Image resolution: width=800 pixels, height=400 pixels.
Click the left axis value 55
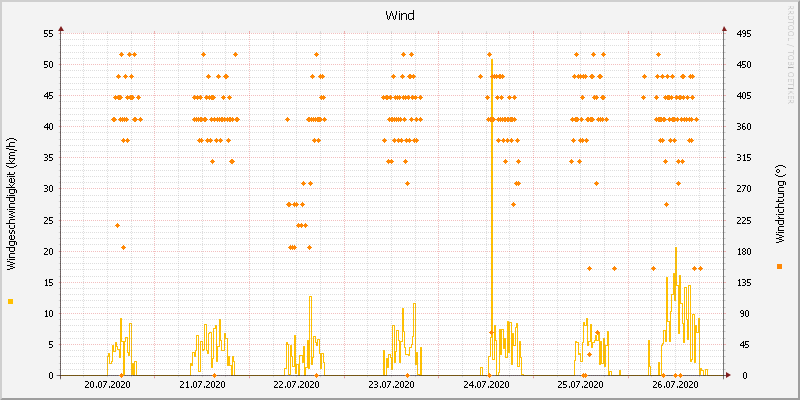(x=49, y=34)
